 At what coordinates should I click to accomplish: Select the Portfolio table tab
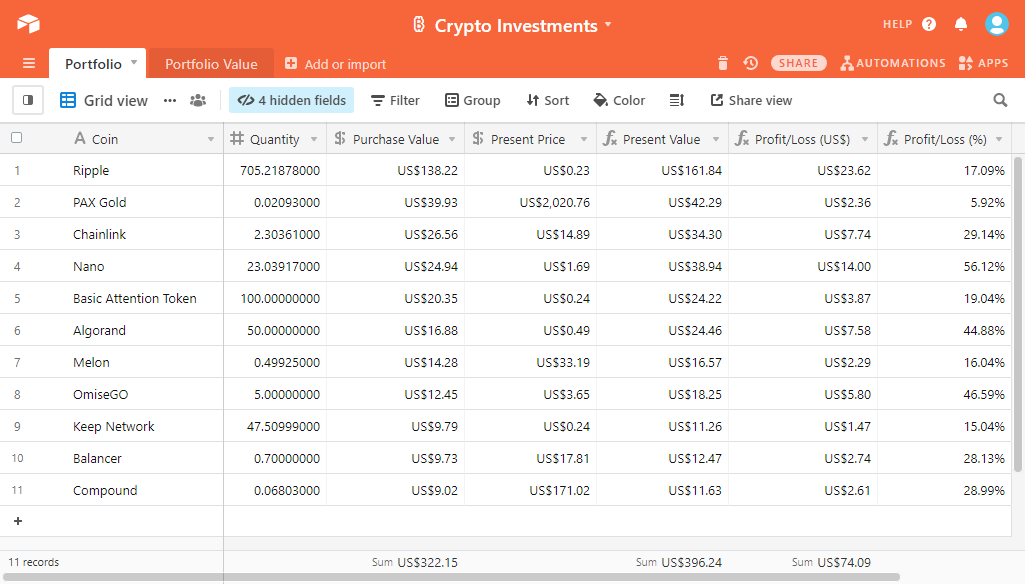[x=93, y=64]
